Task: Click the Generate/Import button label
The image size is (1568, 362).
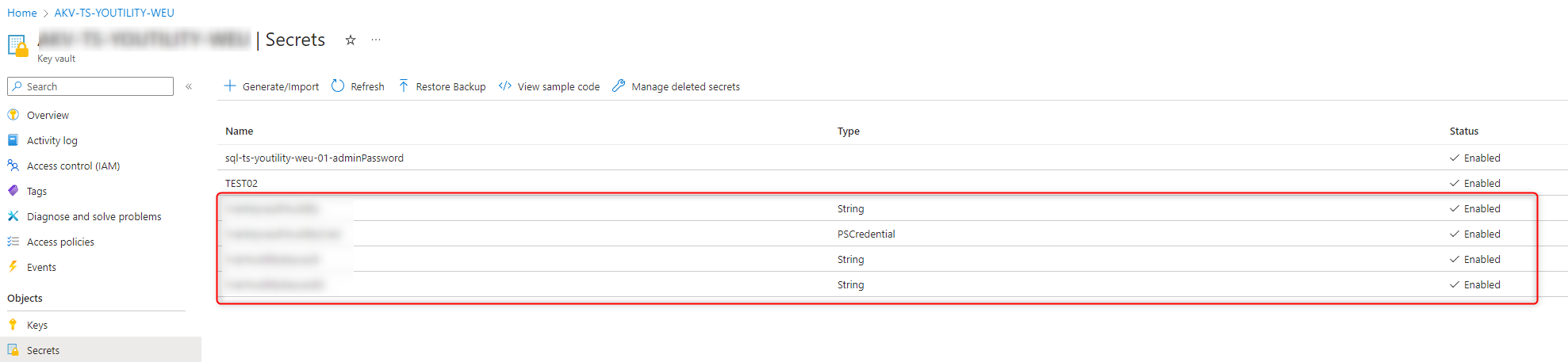Action: (x=281, y=87)
